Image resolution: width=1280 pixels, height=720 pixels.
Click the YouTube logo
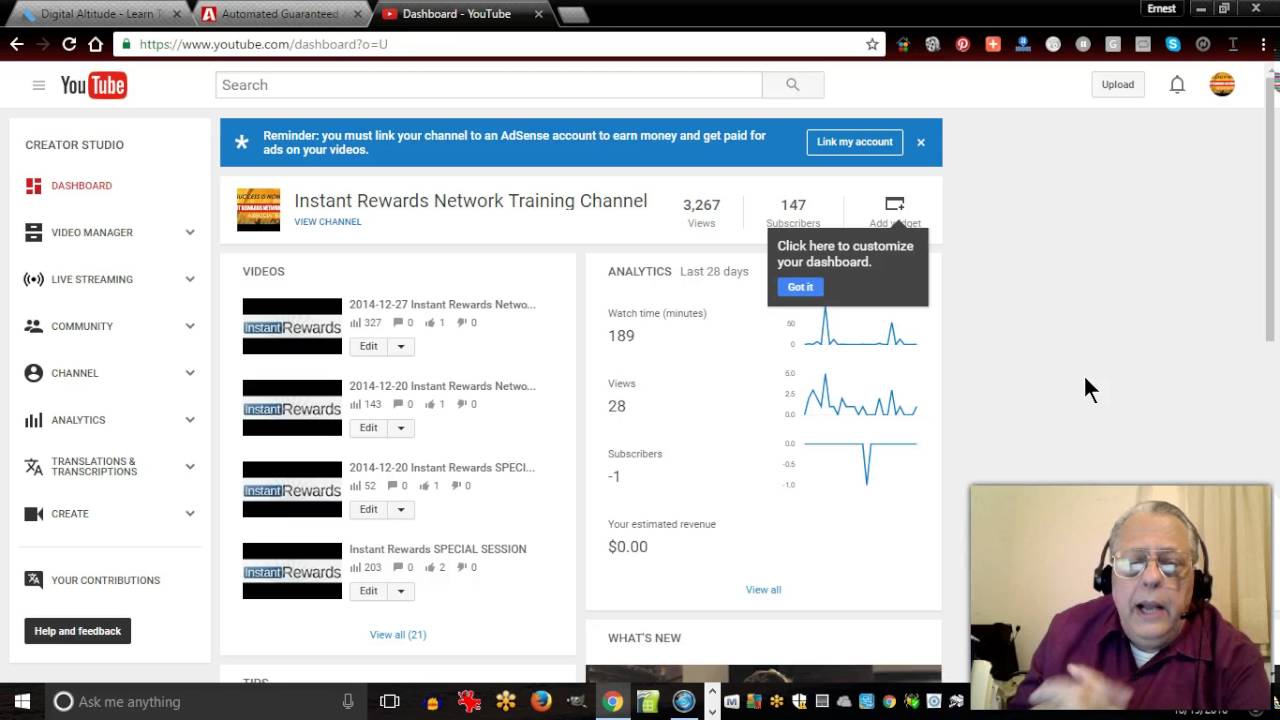point(93,85)
